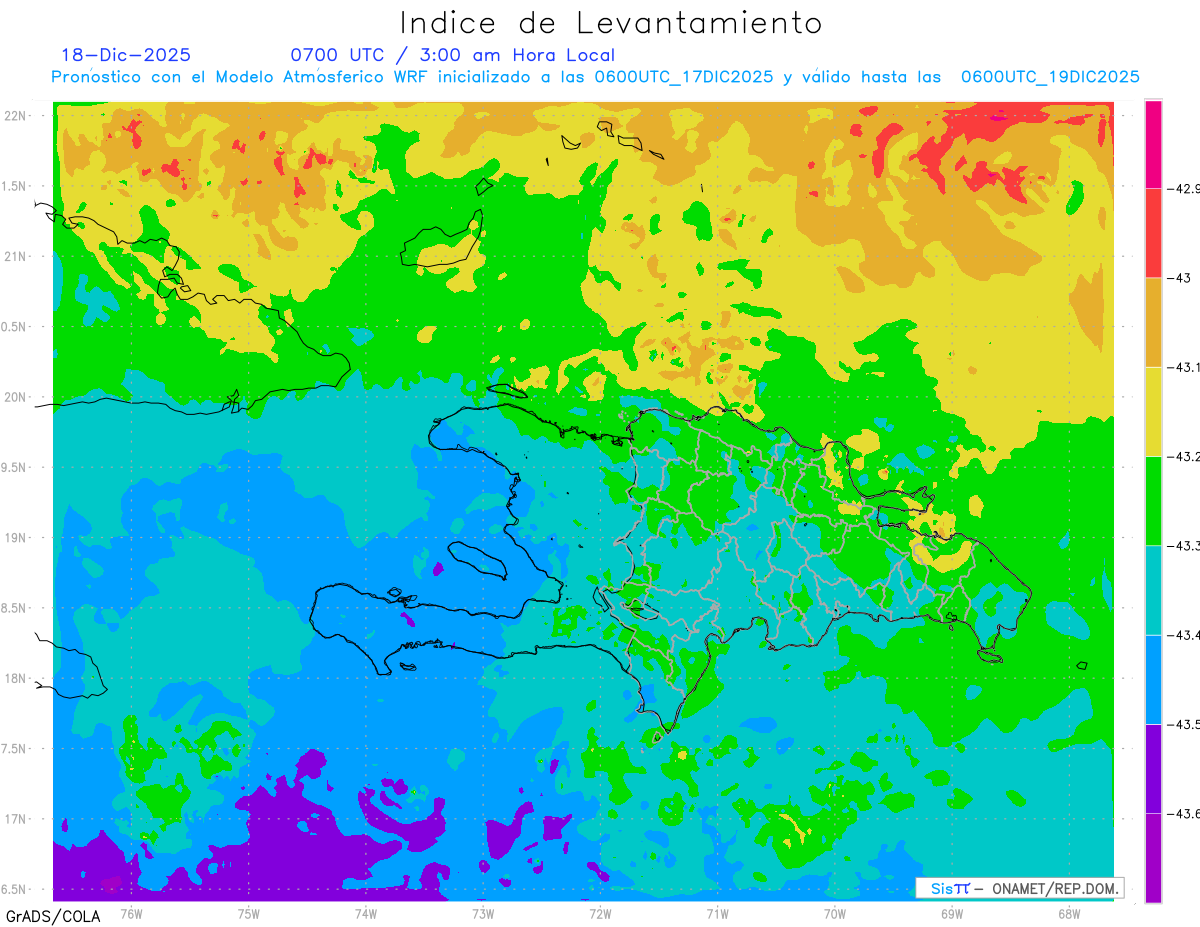This screenshot has height=927, width=1200.
Task: Pick the dark purple legend swatch
Action: coord(1153,768)
